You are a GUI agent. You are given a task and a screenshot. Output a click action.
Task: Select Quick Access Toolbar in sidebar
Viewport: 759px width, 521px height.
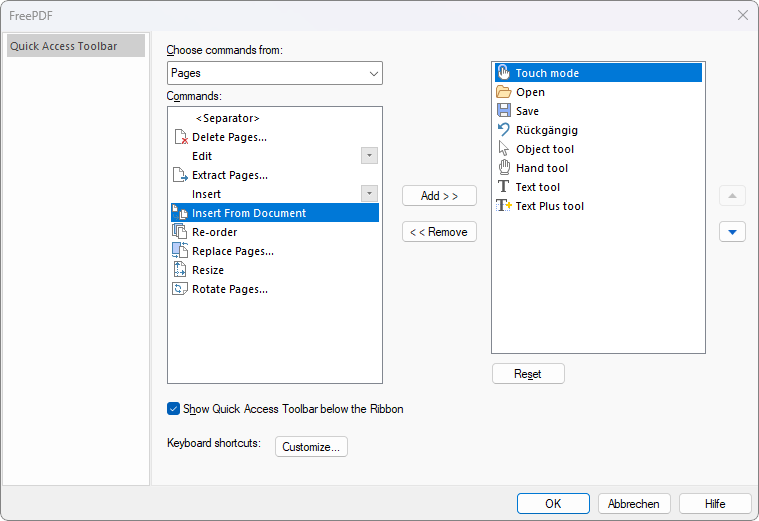point(76,46)
